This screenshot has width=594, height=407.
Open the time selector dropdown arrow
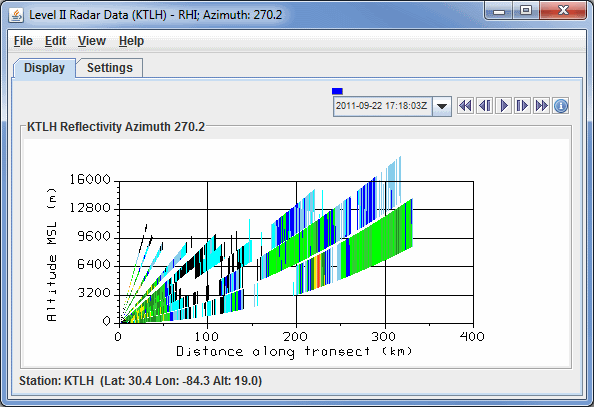point(442,106)
